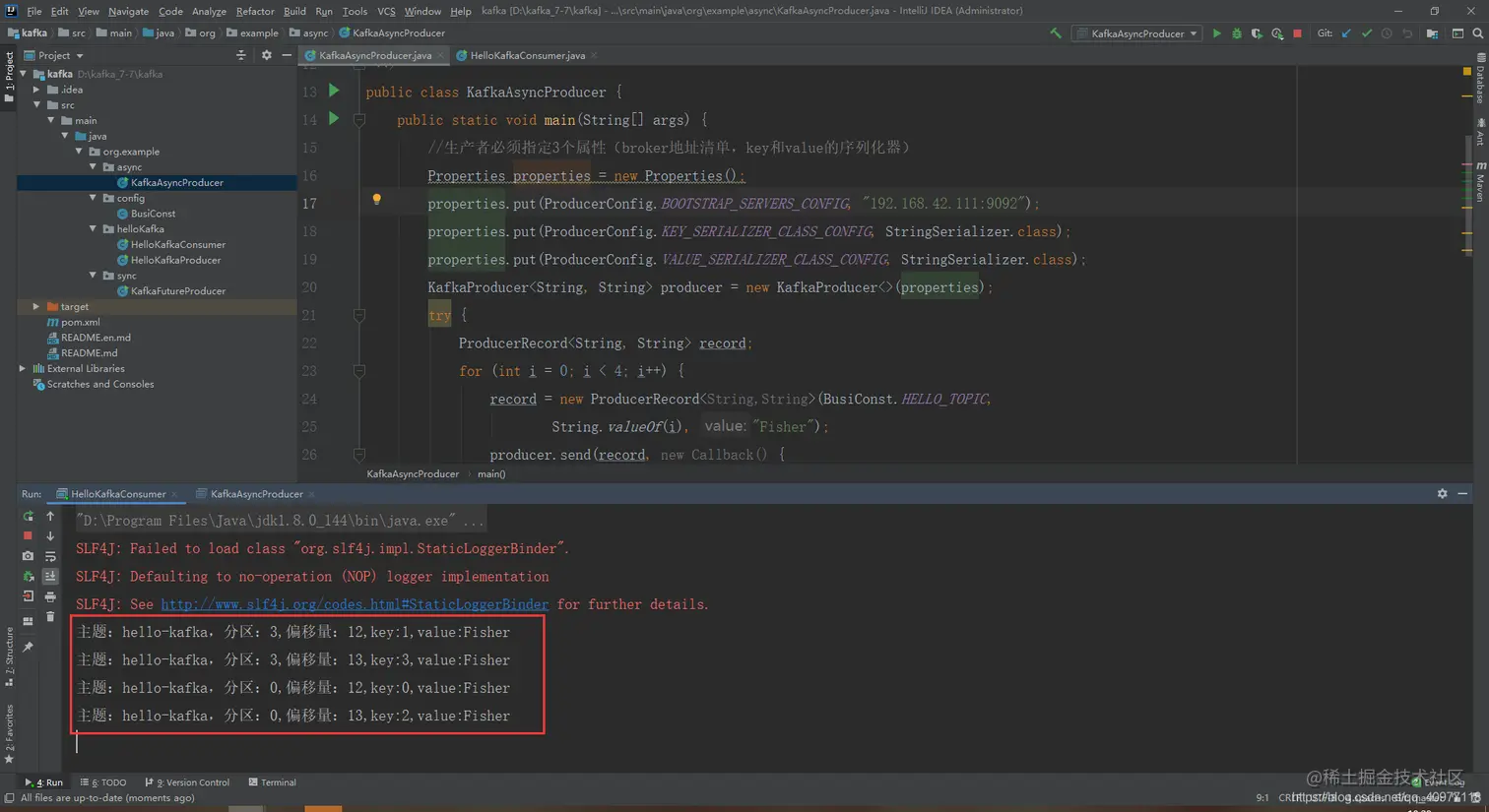Toggle Structure tool window stripe button
This screenshot has height=812, width=1489.
(9, 656)
